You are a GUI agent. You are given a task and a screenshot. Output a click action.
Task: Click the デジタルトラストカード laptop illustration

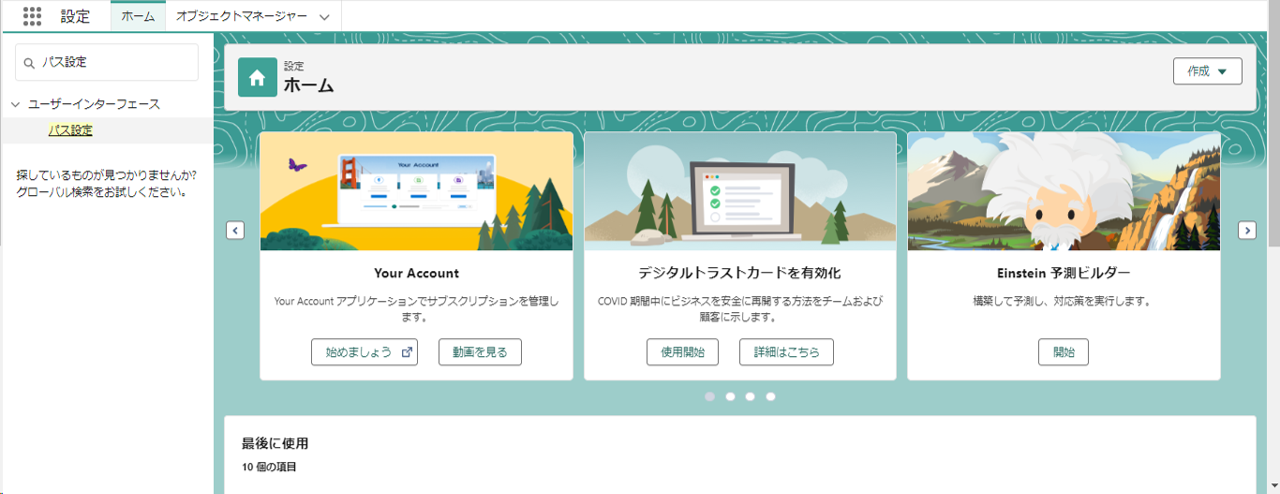[x=740, y=191]
